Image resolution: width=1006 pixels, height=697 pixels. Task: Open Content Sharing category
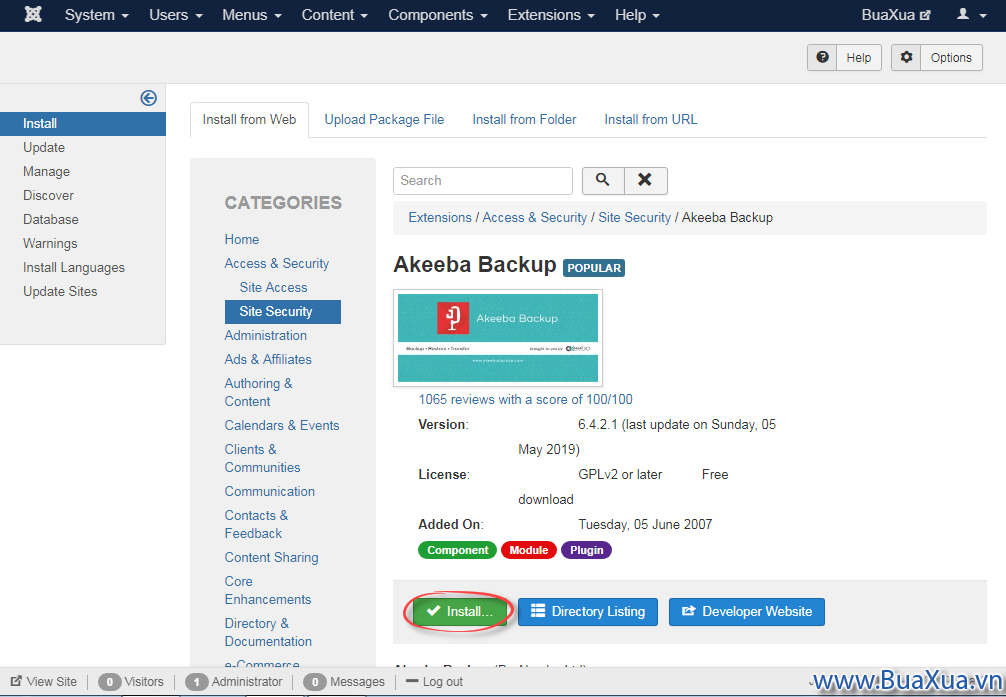point(271,558)
